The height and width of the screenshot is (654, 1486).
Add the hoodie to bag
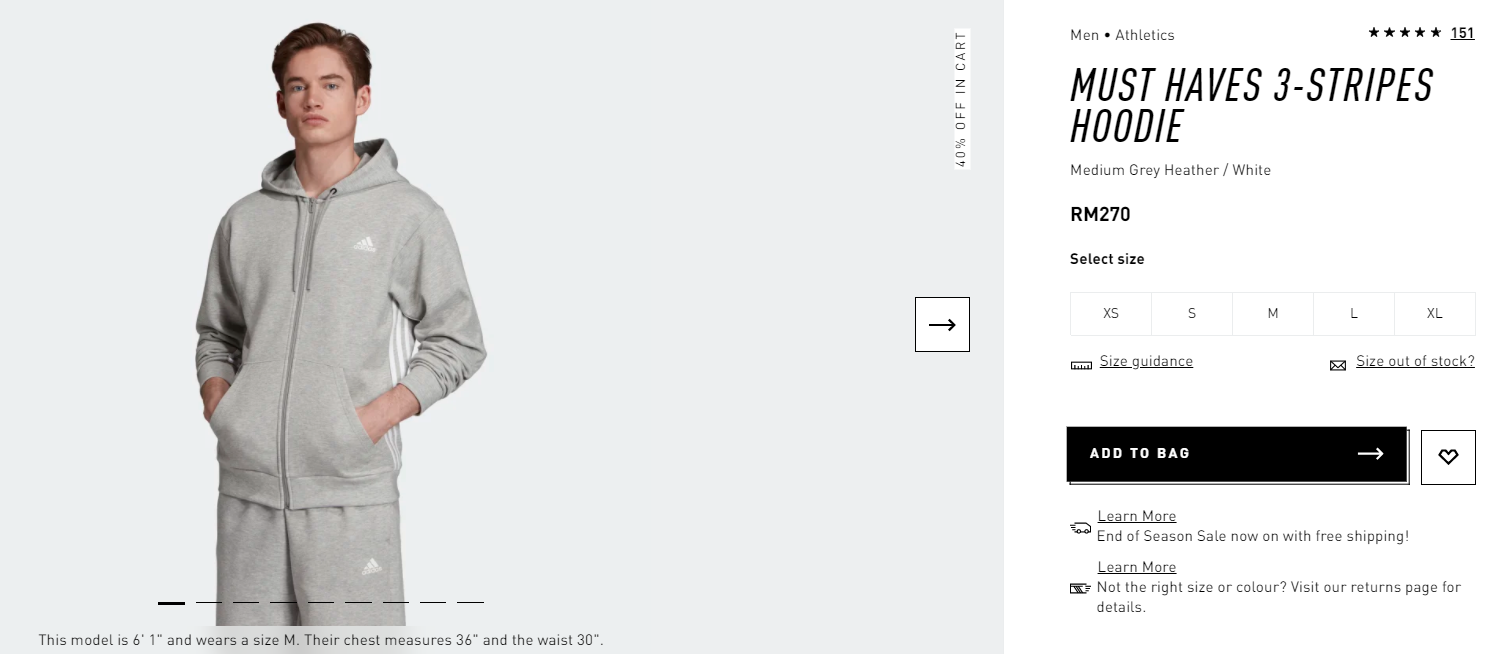1237,454
